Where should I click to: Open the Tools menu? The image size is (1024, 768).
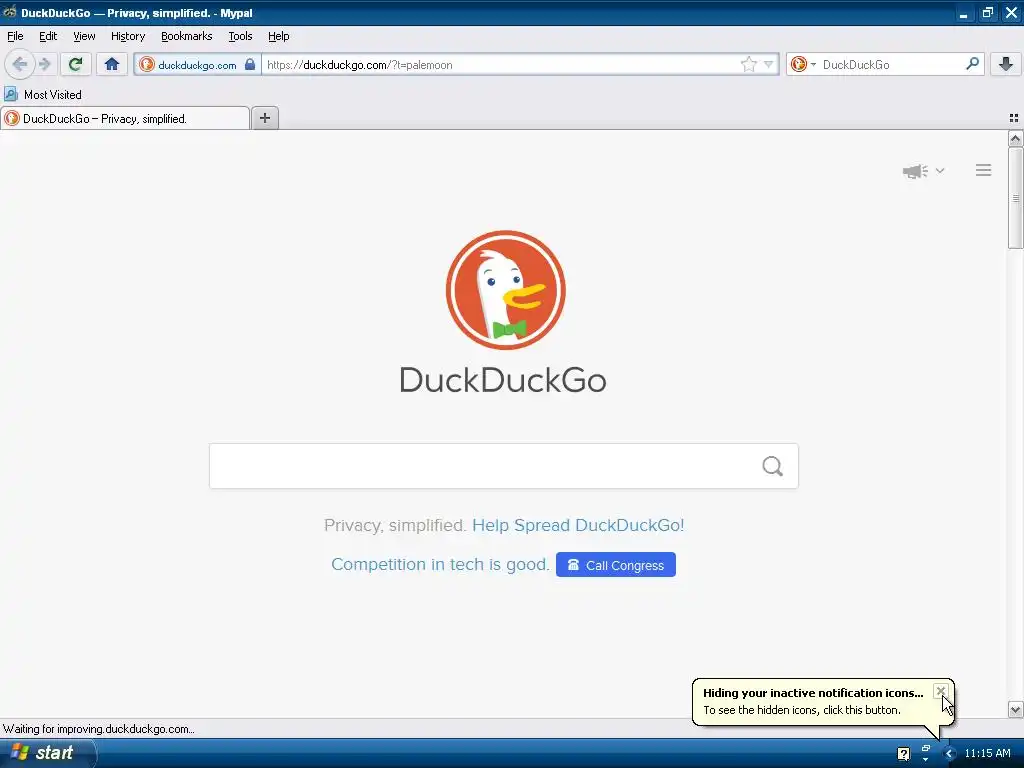point(240,37)
